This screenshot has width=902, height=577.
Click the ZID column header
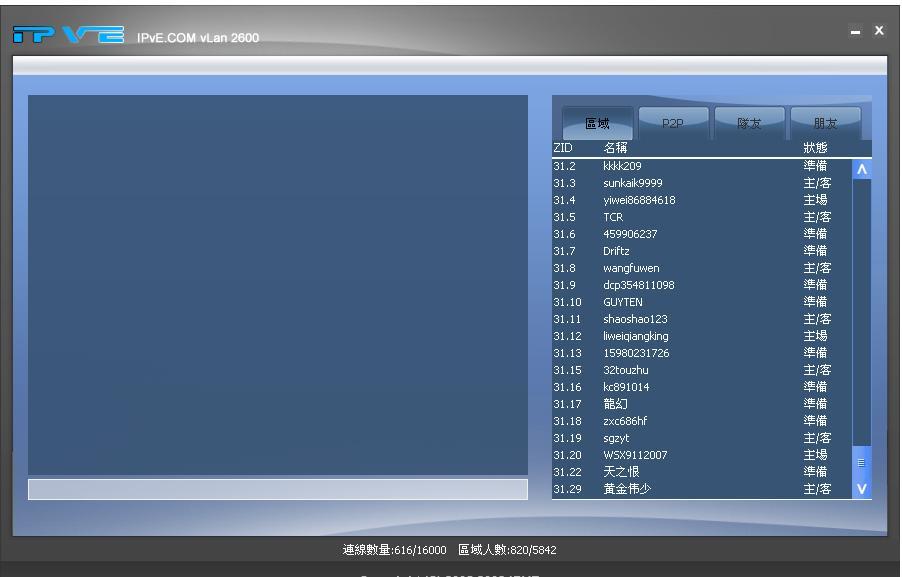tap(563, 148)
